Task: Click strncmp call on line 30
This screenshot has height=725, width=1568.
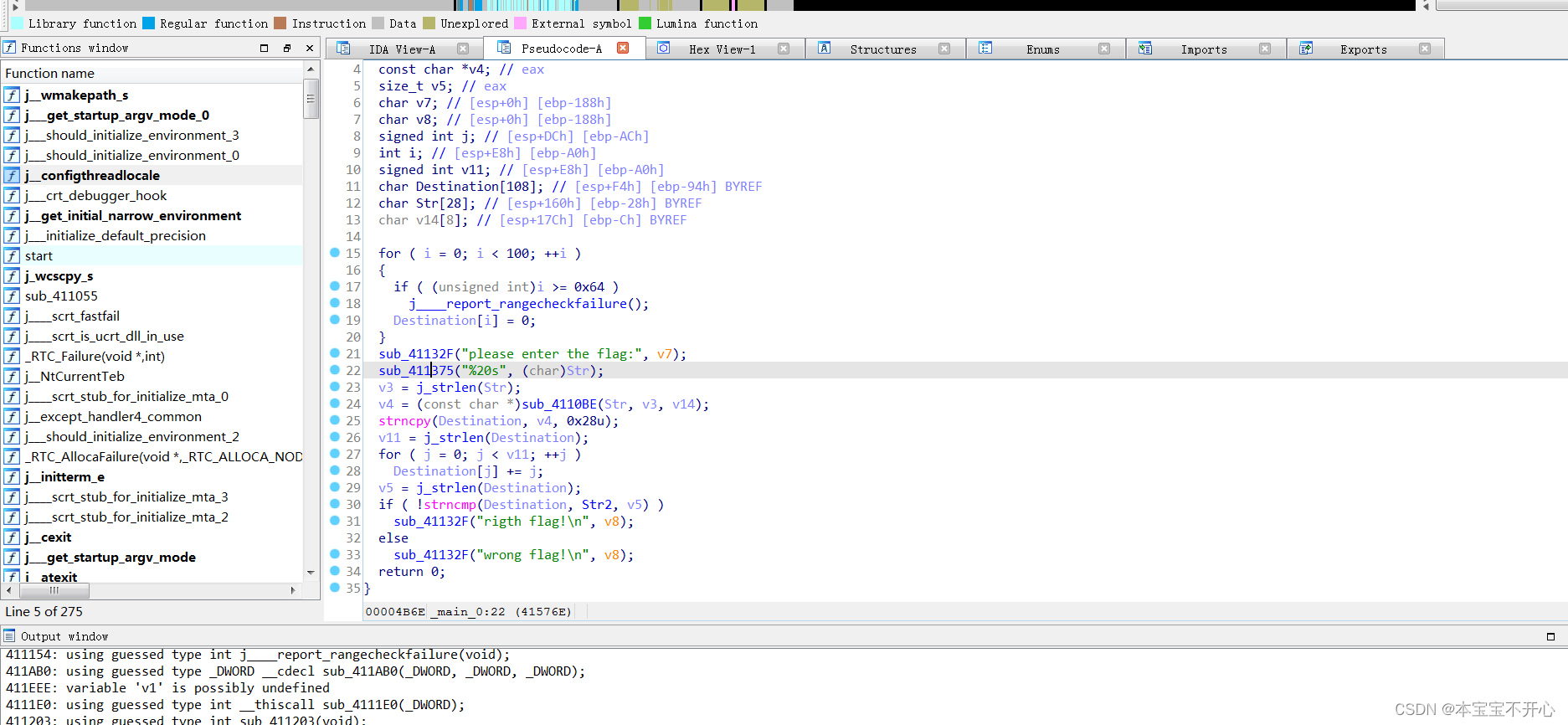Action: pyautogui.click(x=450, y=505)
